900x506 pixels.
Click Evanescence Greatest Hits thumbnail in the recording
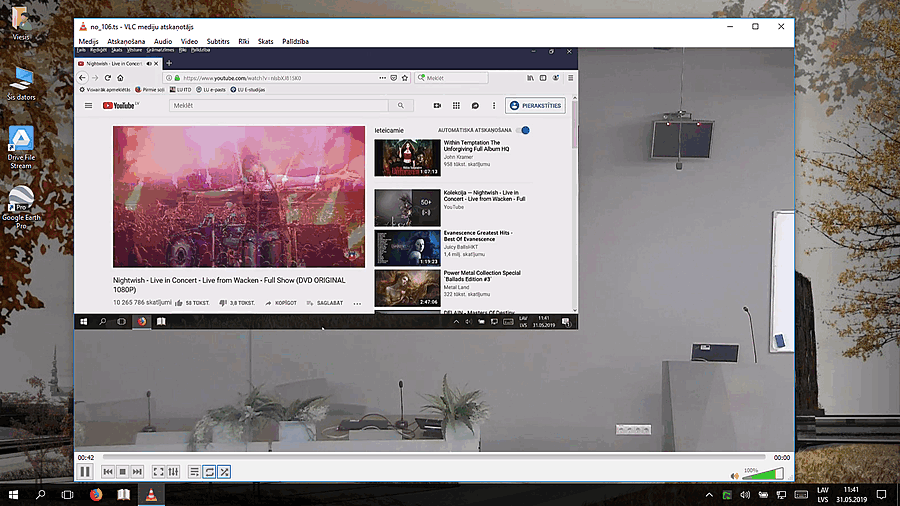408,248
